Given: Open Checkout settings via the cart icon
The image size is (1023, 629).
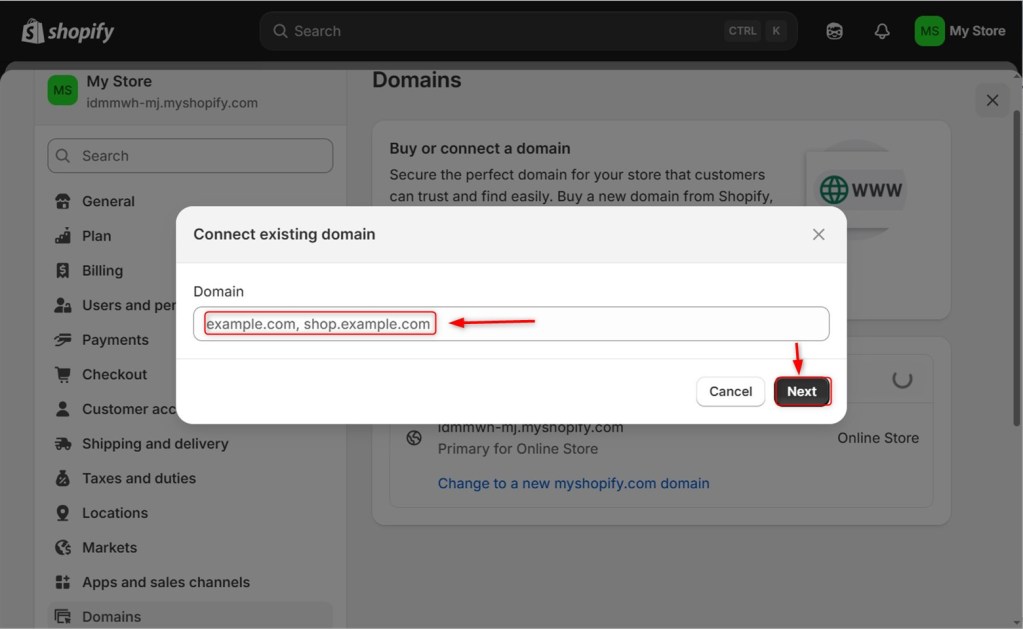Looking at the screenshot, I should (x=61, y=374).
